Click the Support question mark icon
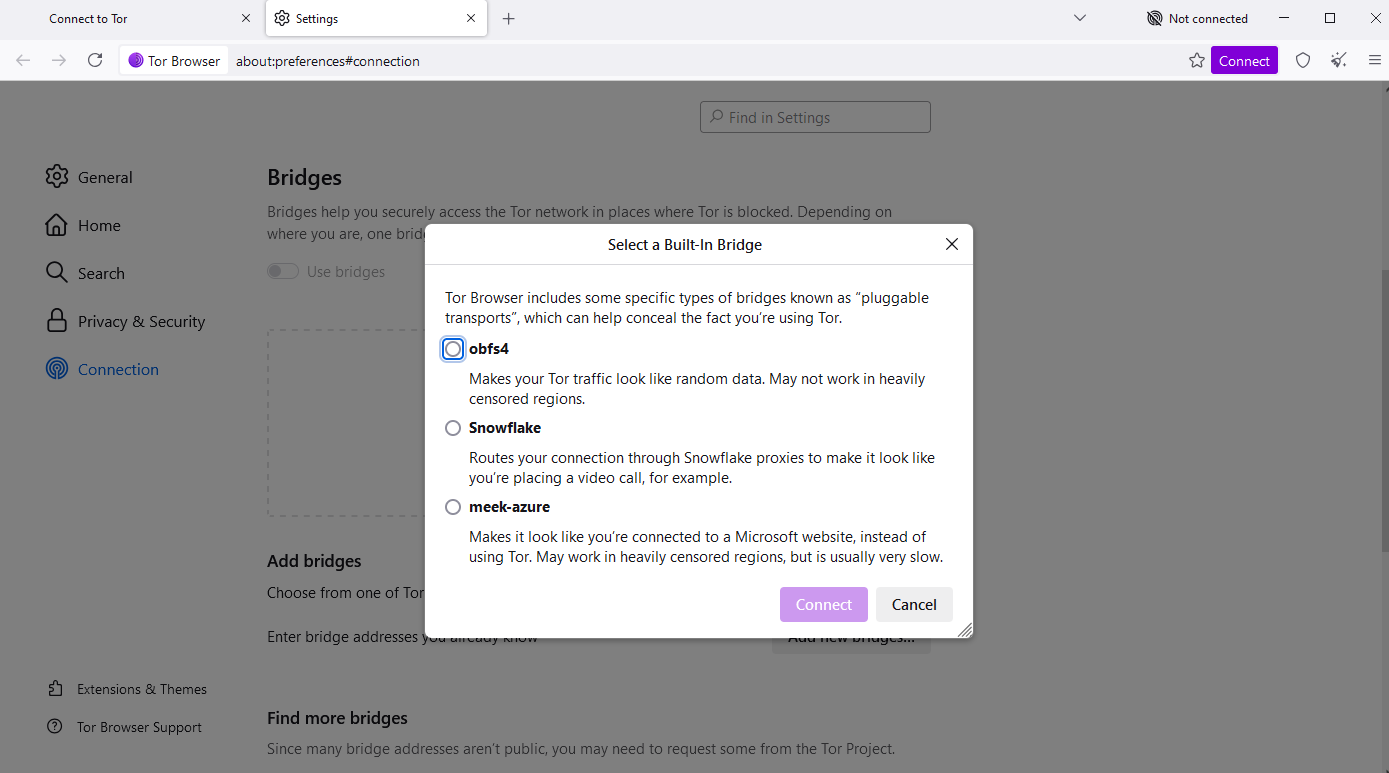 [x=55, y=727]
